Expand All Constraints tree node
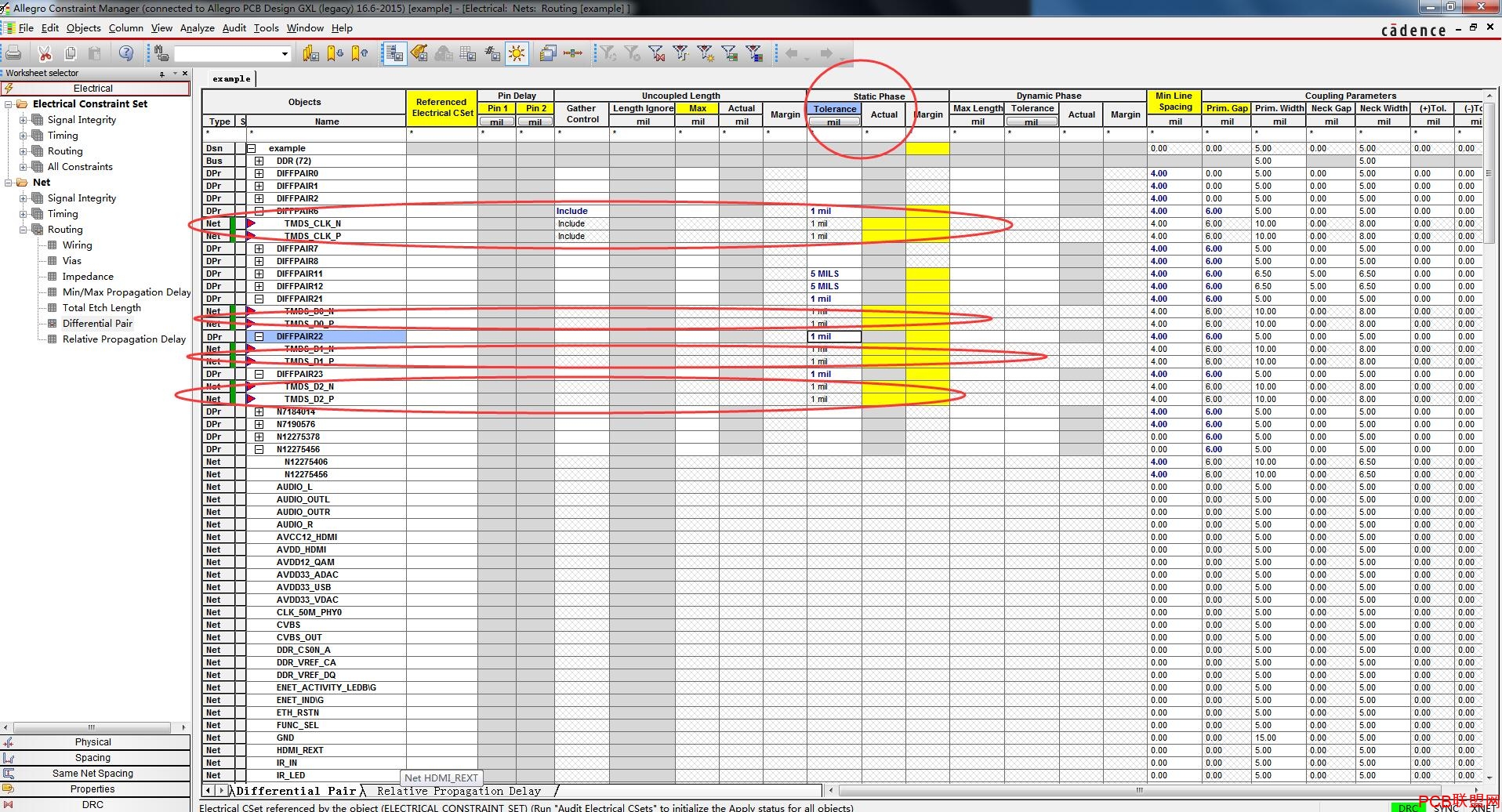The width and height of the screenshot is (1502, 812). click(x=24, y=167)
